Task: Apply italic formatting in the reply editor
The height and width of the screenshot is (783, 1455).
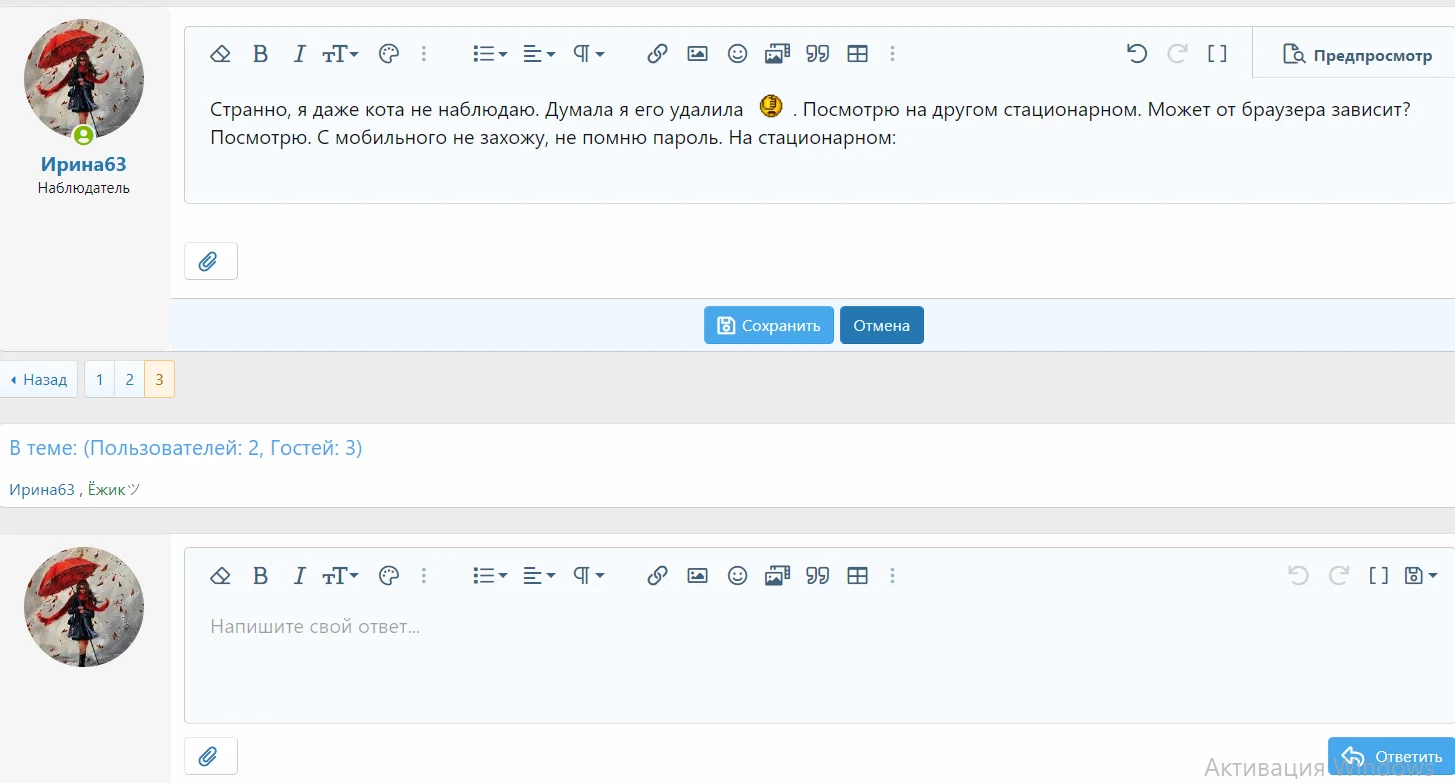Action: point(299,576)
